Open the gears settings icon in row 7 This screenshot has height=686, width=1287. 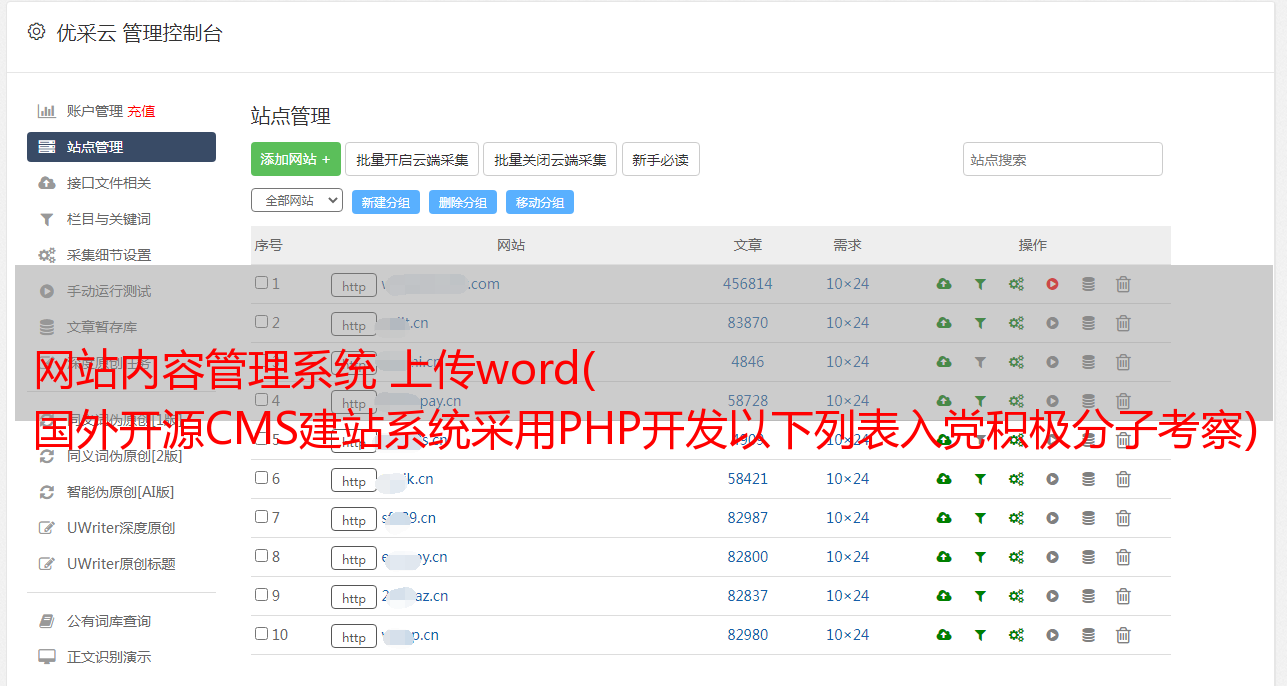tap(1016, 518)
